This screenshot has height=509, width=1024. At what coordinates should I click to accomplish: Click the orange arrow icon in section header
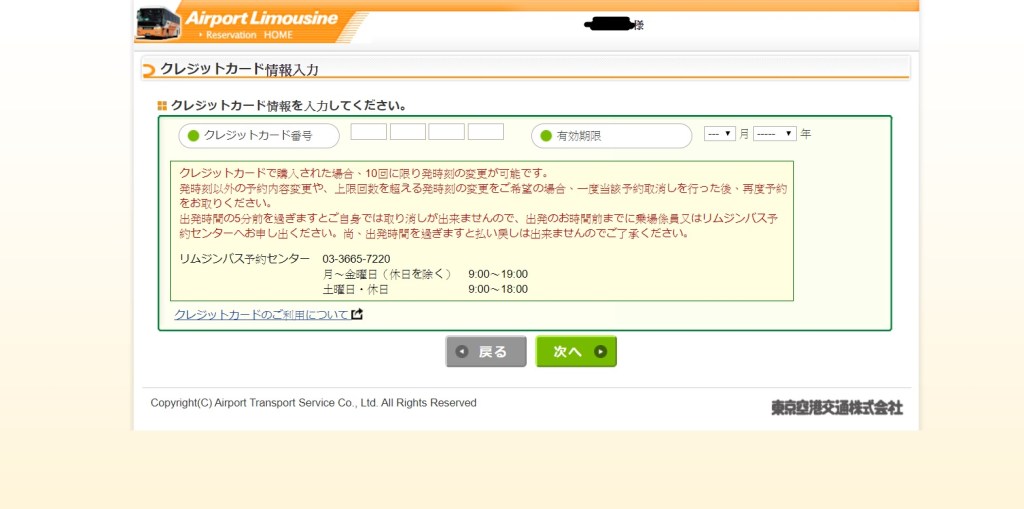pyautogui.click(x=150, y=70)
